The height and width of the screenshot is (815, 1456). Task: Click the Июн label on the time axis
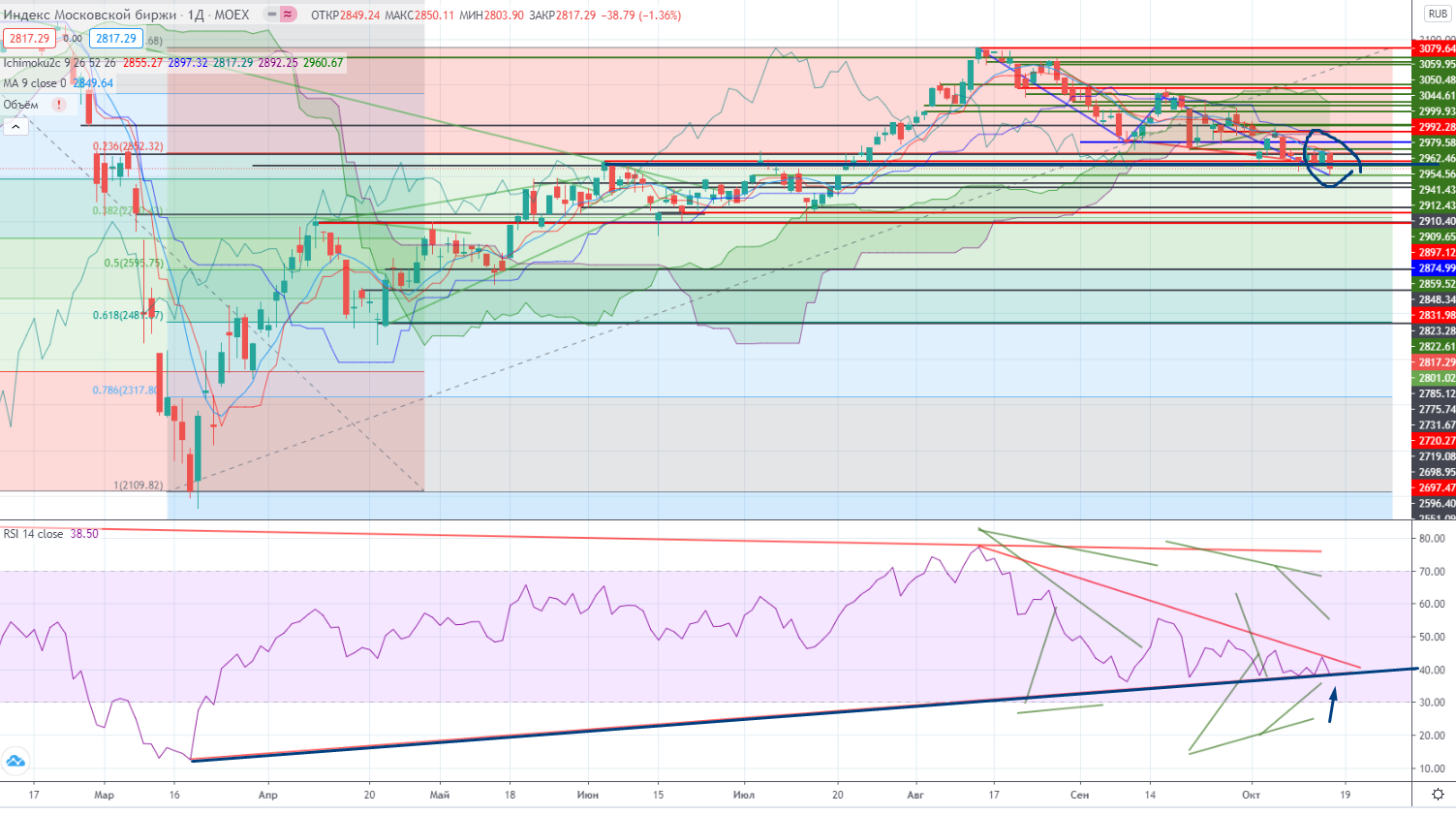coord(588,796)
